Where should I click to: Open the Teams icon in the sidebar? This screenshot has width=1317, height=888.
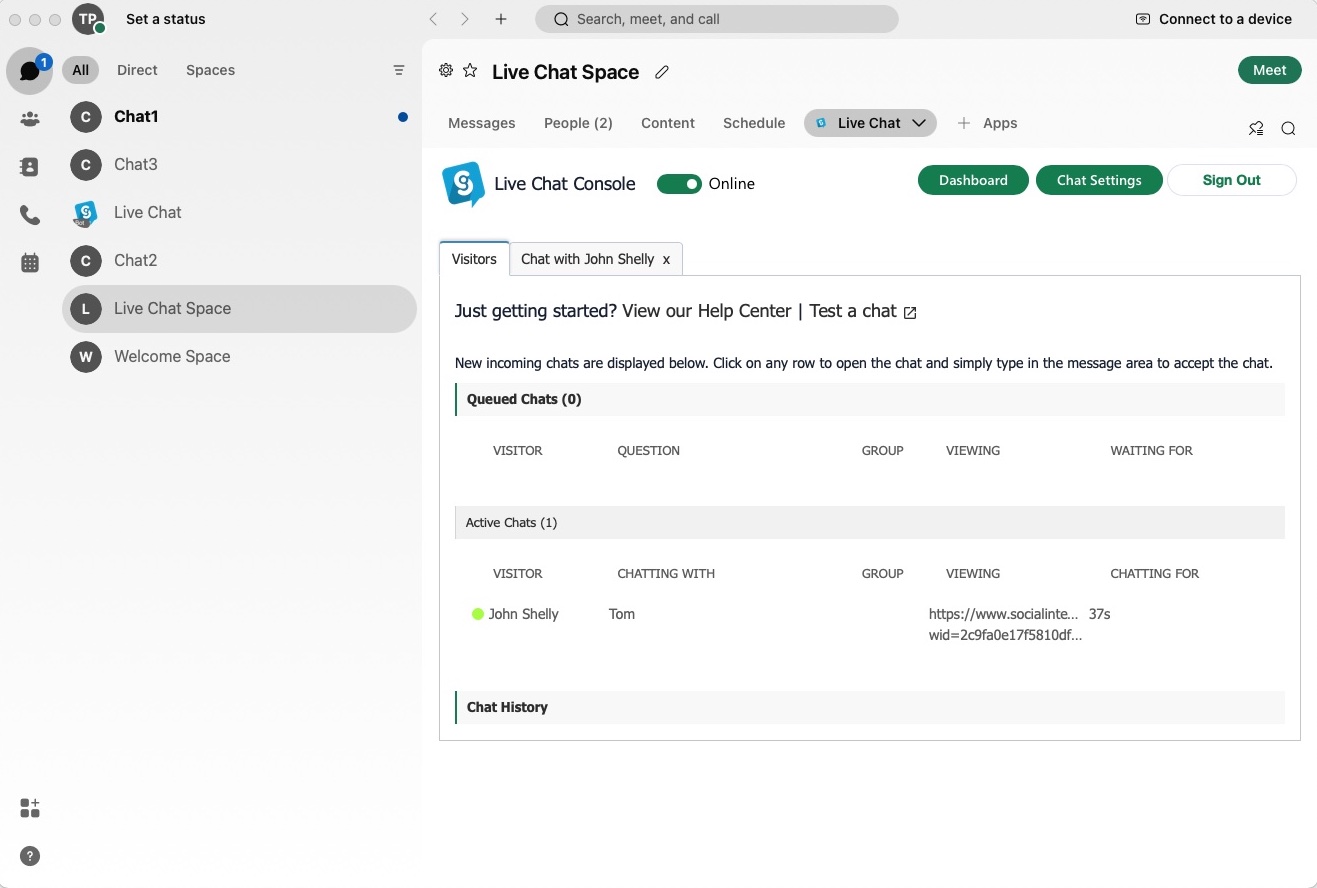[29, 119]
